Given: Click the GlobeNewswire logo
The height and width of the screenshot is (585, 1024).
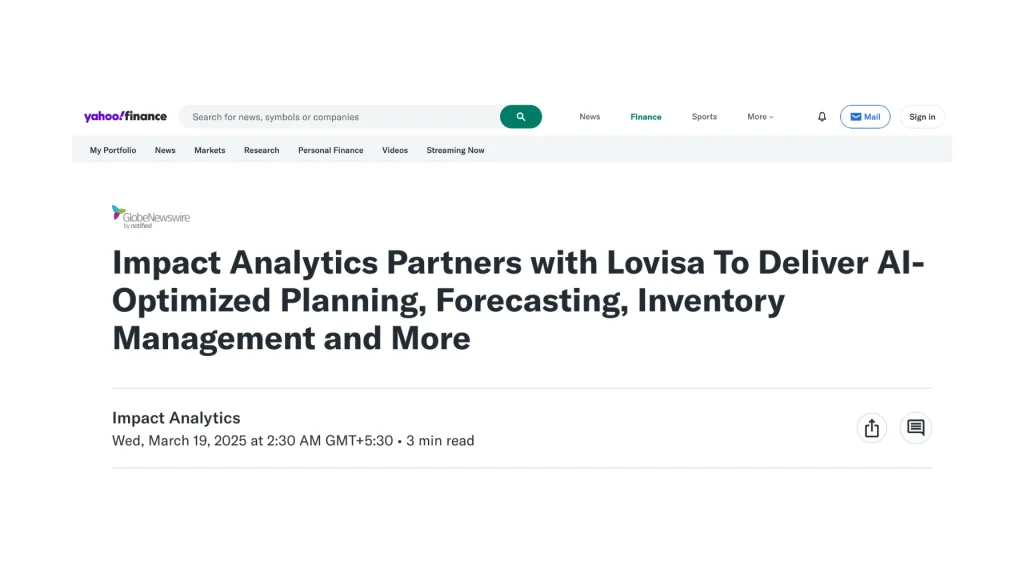Looking at the screenshot, I should coord(151,217).
